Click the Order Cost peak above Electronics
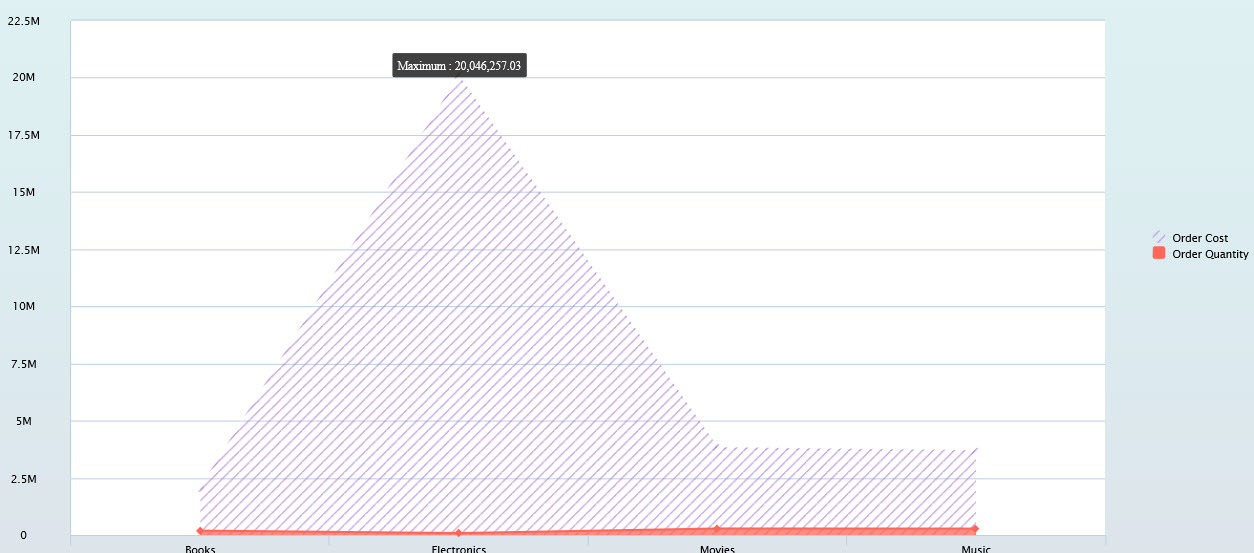The image size is (1254, 553). 459,80
